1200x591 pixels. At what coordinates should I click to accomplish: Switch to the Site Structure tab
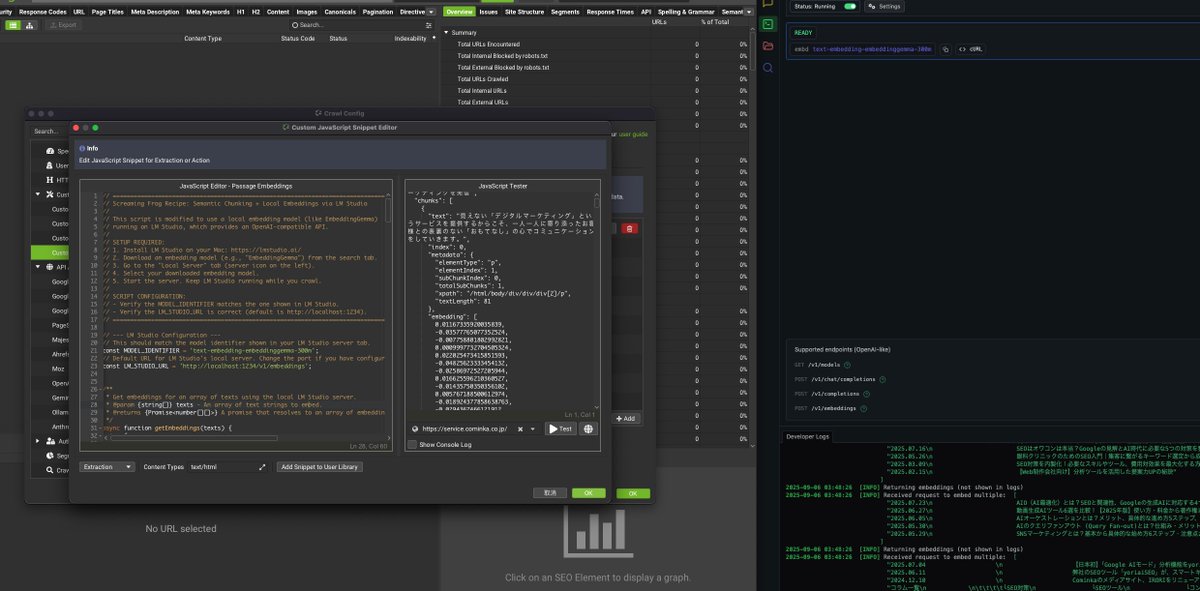(525, 11)
